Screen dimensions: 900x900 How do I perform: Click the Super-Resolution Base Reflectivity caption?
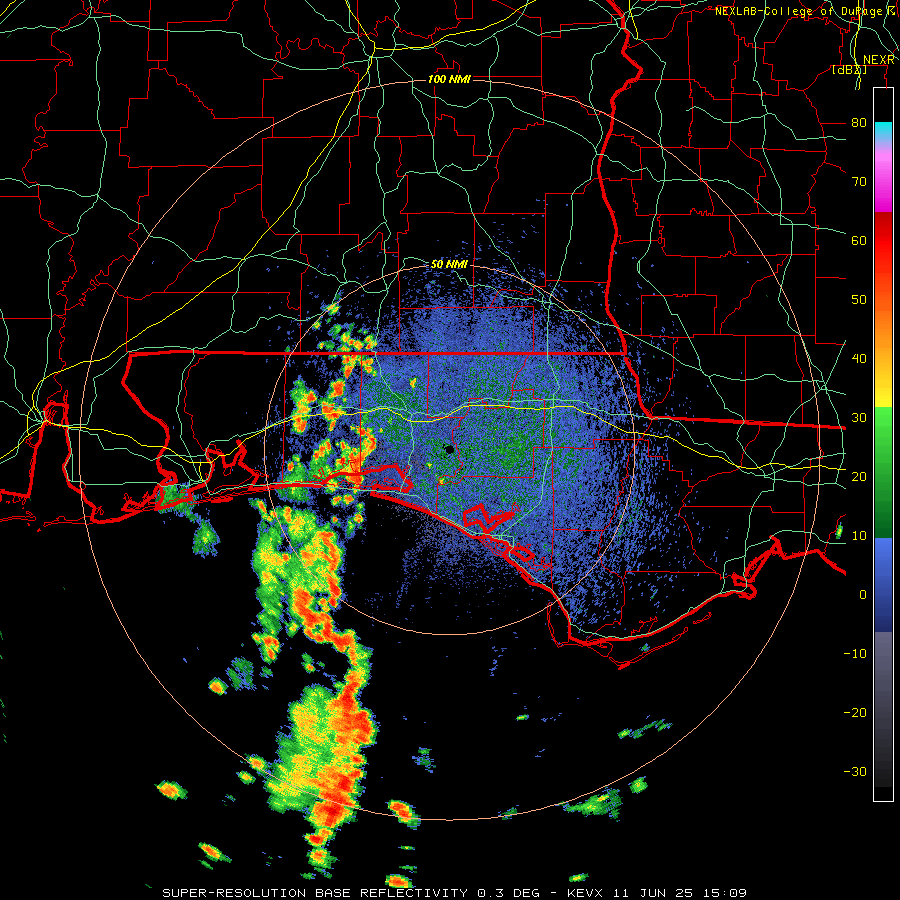click(x=454, y=893)
